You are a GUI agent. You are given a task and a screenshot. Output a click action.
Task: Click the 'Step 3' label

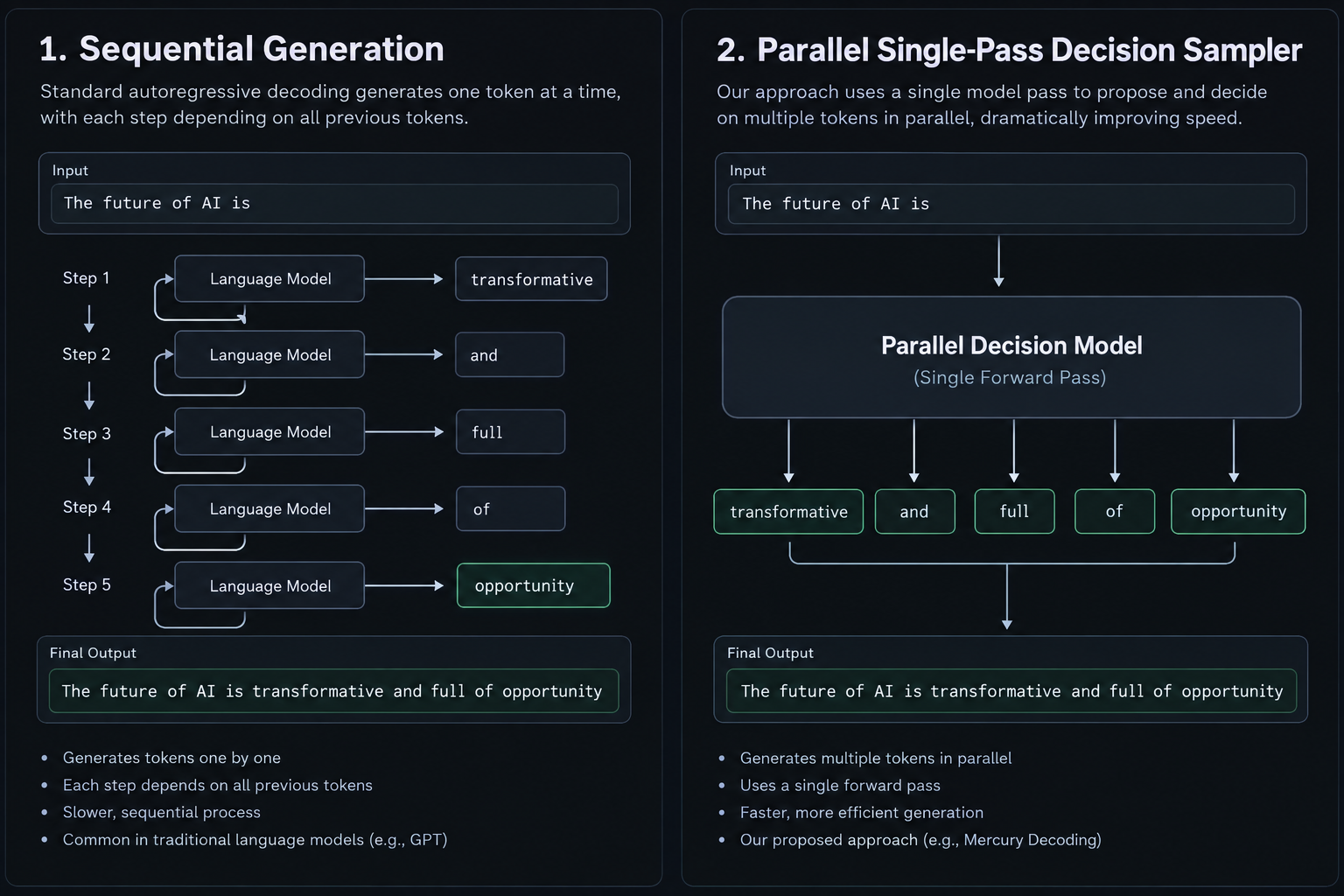pyautogui.click(x=87, y=434)
